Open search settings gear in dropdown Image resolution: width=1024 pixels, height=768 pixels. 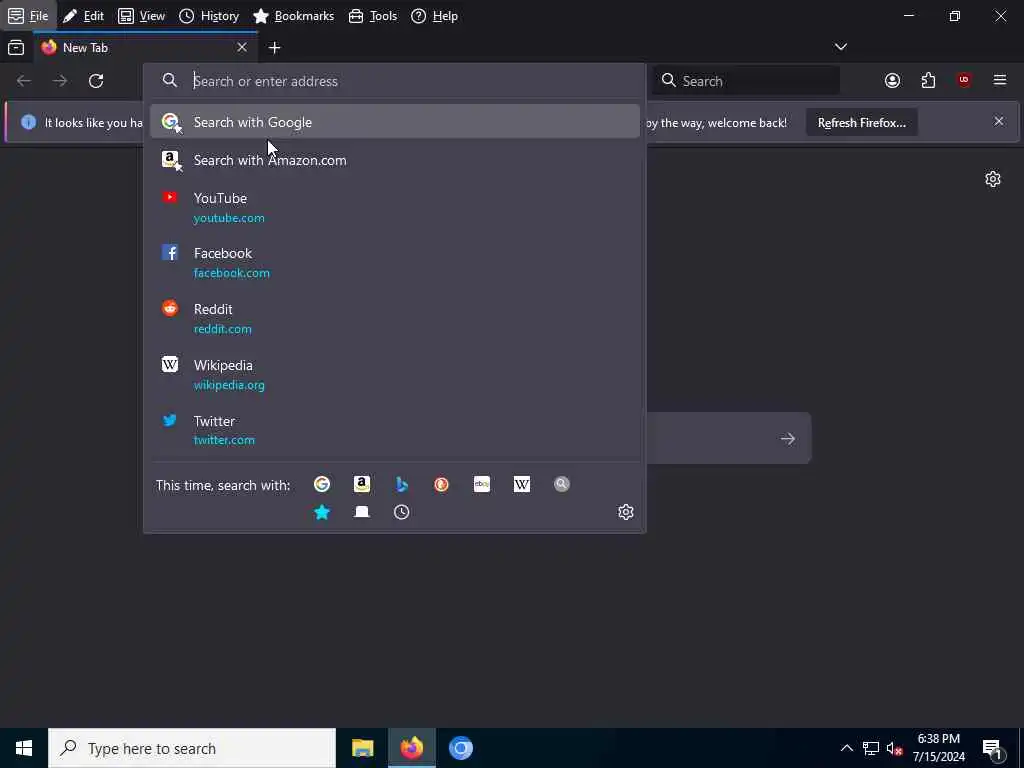click(626, 512)
